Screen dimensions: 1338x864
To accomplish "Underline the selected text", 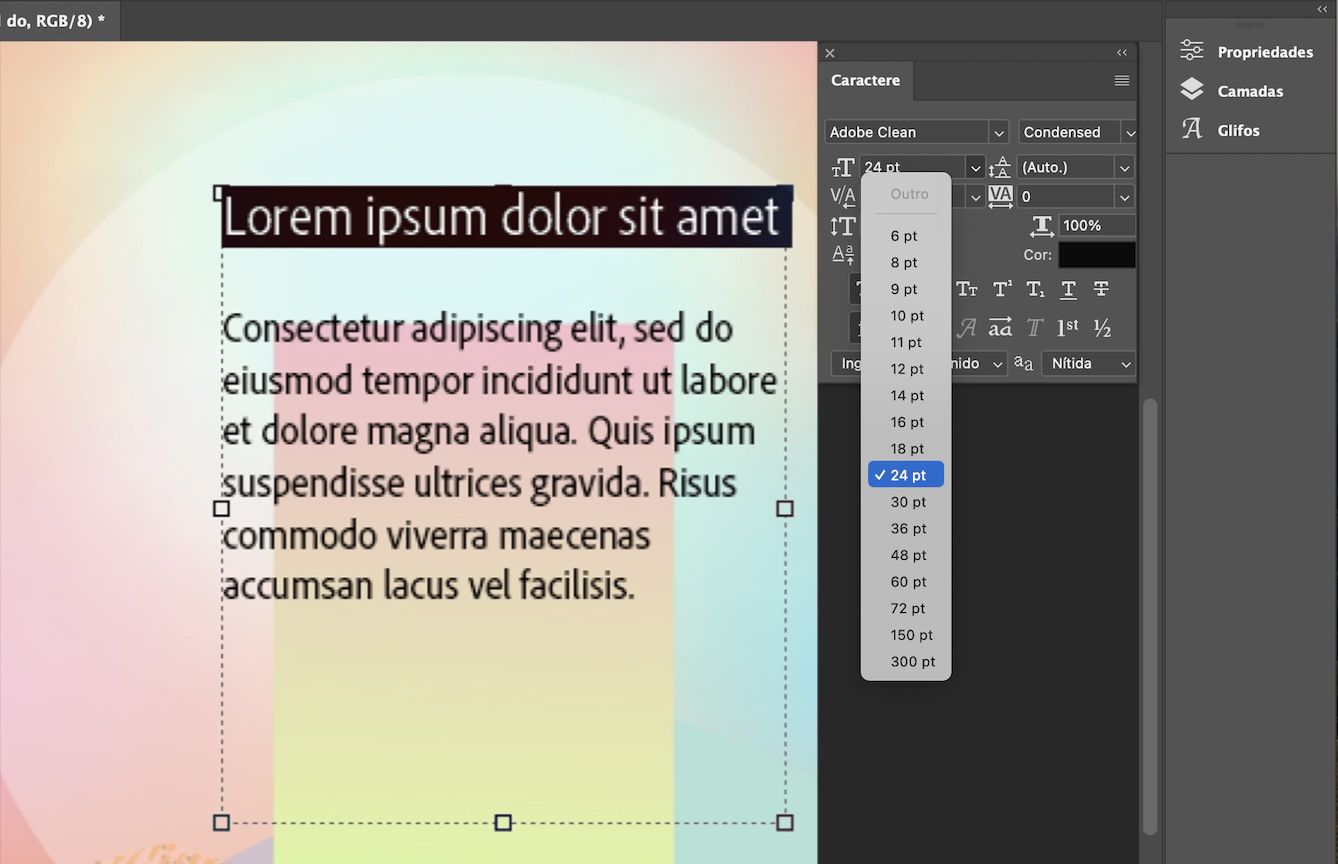I will pos(1068,288).
